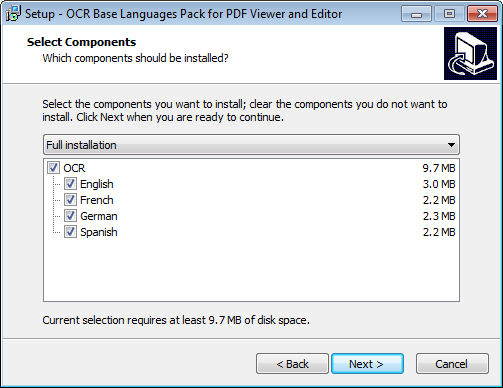Select the German tree item label
The width and height of the screenshot is (503, 388).
click(99, 216)
